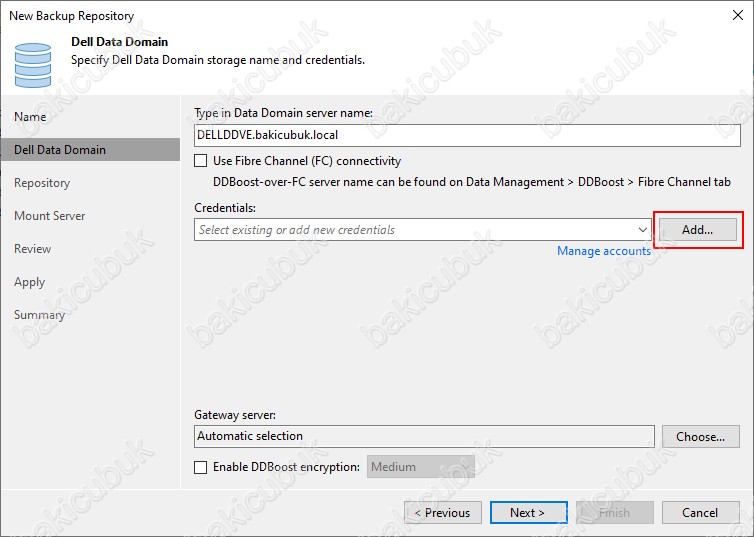754x537 pixels.
Task: Select the Dell Data Domain step
Action: [x=90, y=150]
